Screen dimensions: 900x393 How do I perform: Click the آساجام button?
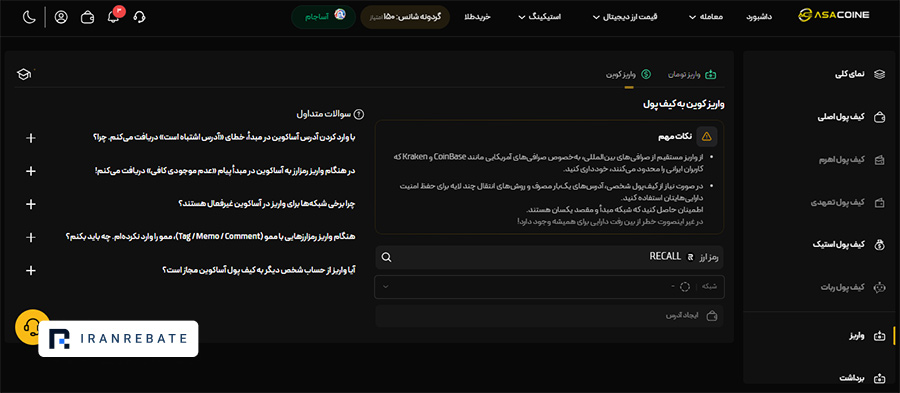(x=323, y=17)
